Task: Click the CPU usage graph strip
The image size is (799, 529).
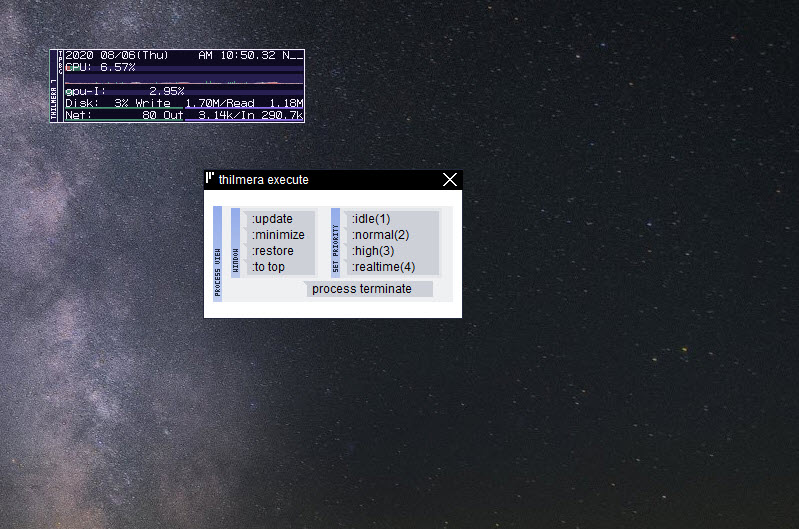Action: pyautogui.click(x=184, y=80)
